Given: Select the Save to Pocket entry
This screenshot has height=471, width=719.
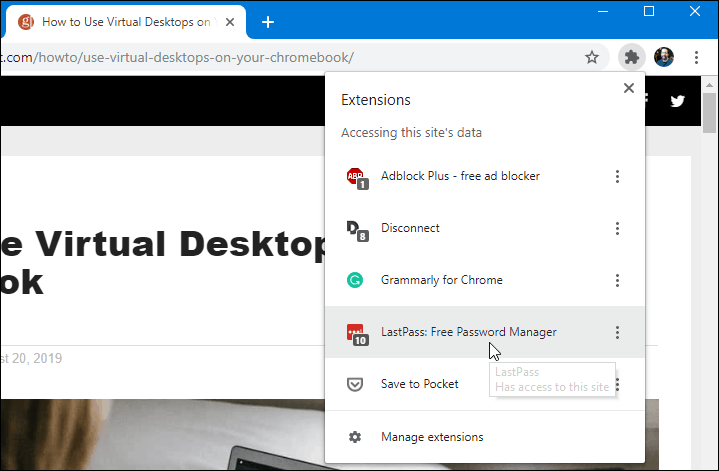Looking at the screenshot, I should pyautogui.click(x=485, y=384).
